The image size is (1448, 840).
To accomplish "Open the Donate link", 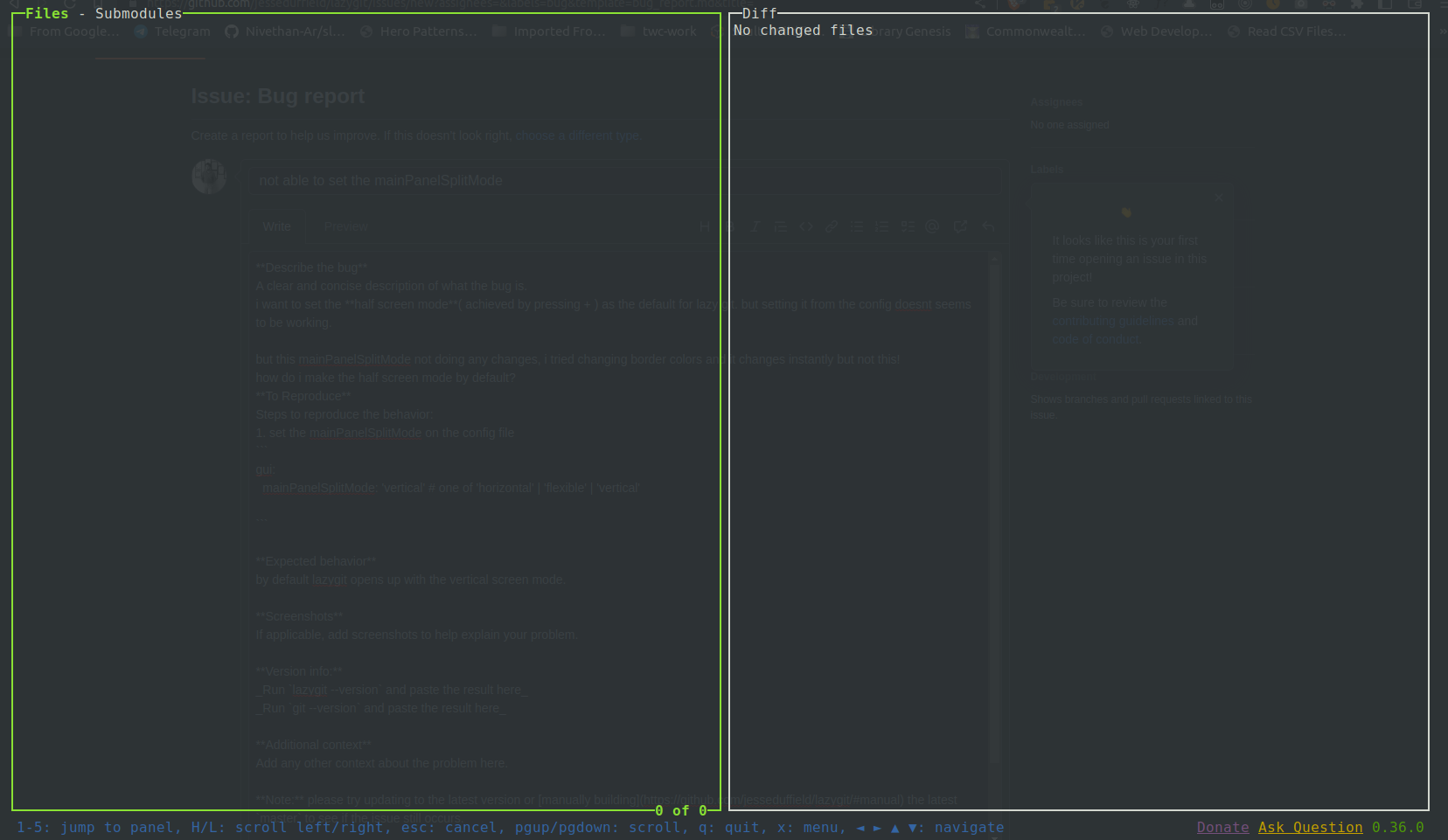I will [x=1222, y=827].
